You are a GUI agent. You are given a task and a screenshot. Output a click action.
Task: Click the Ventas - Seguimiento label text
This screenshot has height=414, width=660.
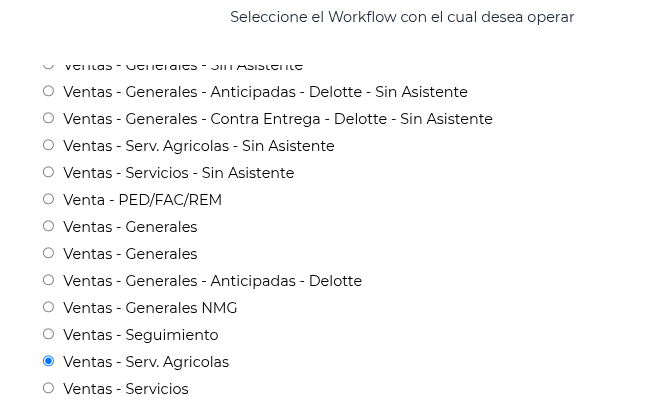coord(140,335)
